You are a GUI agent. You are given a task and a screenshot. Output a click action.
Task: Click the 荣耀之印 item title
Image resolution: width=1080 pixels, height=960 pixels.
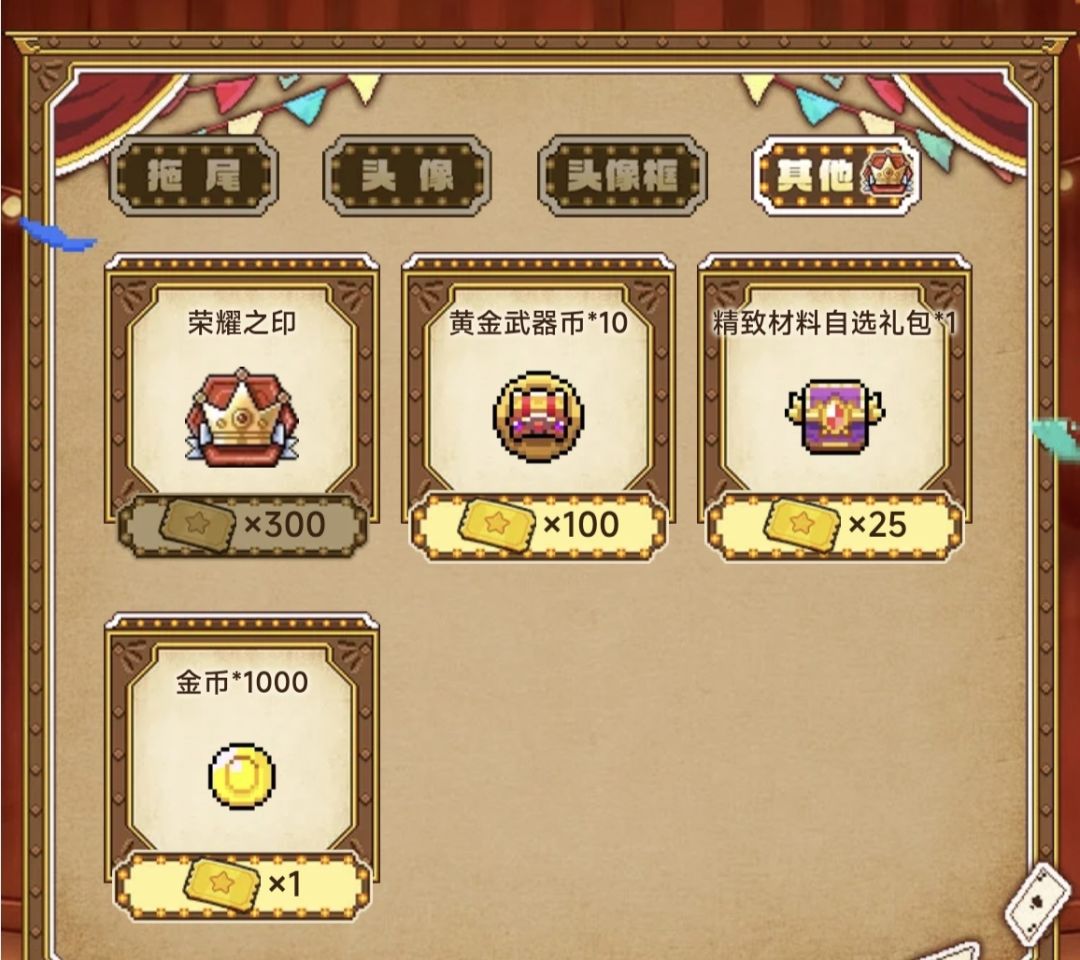(242, 323)
